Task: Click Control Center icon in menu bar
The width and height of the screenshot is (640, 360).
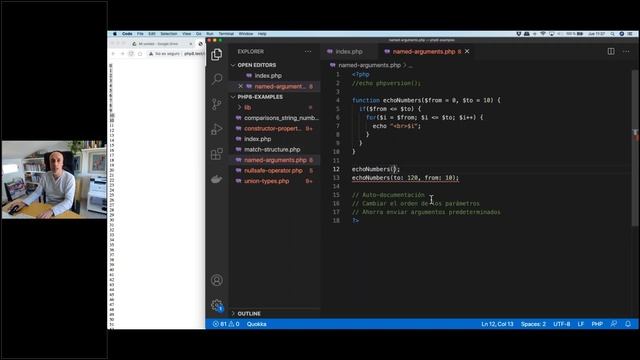Action: coord(631,34)
